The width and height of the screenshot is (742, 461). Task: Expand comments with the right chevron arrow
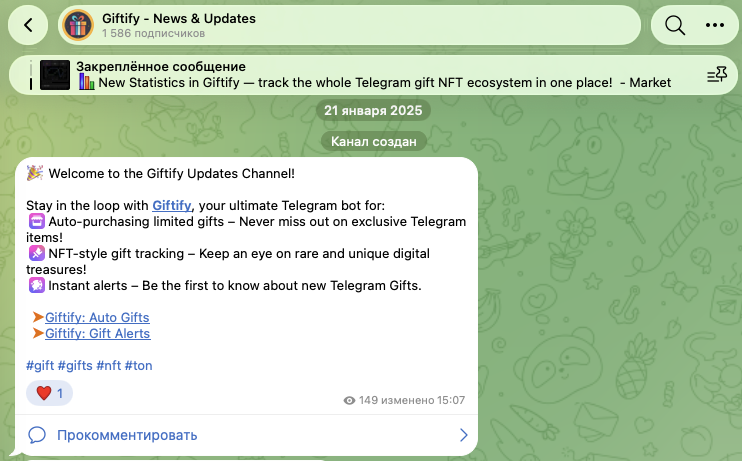pos(463,435)
